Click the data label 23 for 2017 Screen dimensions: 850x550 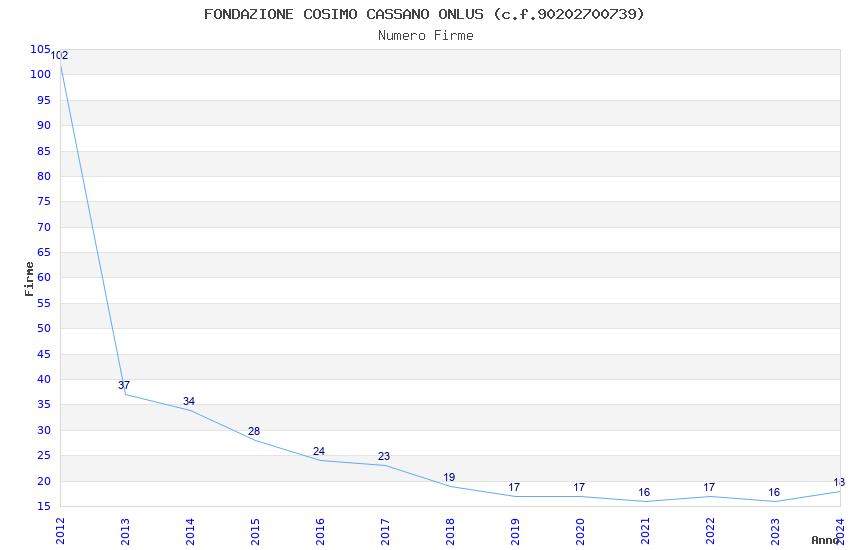pyautogui.click(x=384, y=456)
